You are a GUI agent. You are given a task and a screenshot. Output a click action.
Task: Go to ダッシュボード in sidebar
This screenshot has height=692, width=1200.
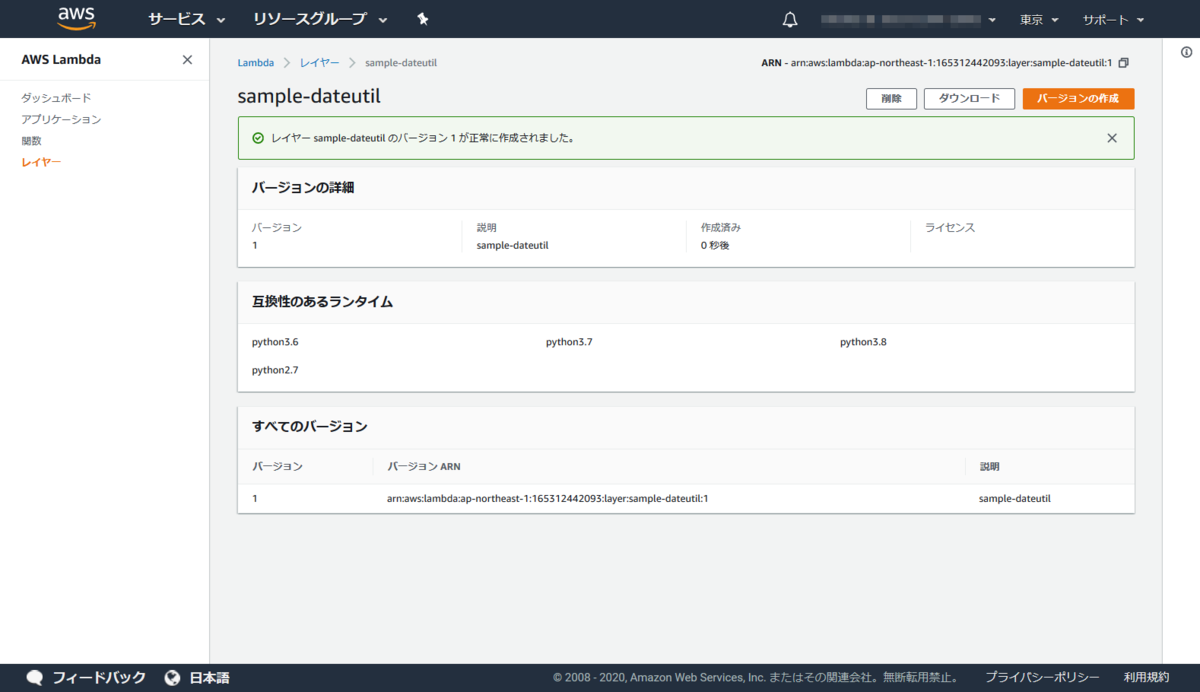(56, 98)
